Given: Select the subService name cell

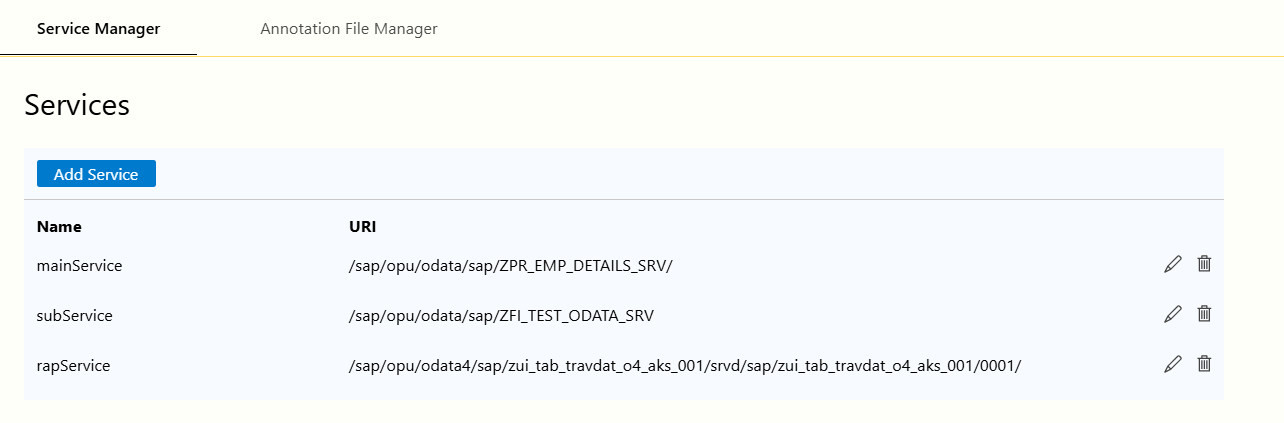Looking at the screenshot, I should (x=75, y=315).
